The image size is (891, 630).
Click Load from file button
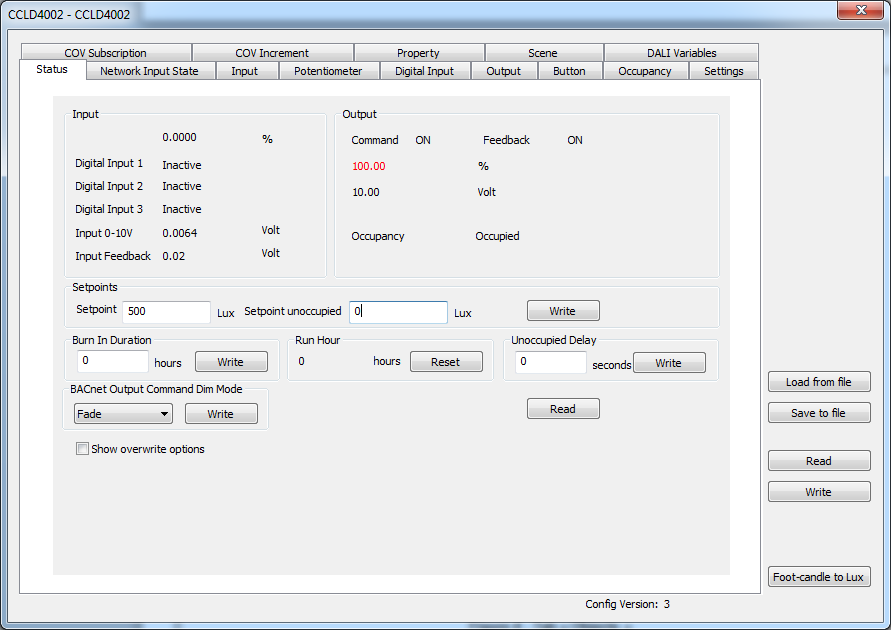[819, 382]
